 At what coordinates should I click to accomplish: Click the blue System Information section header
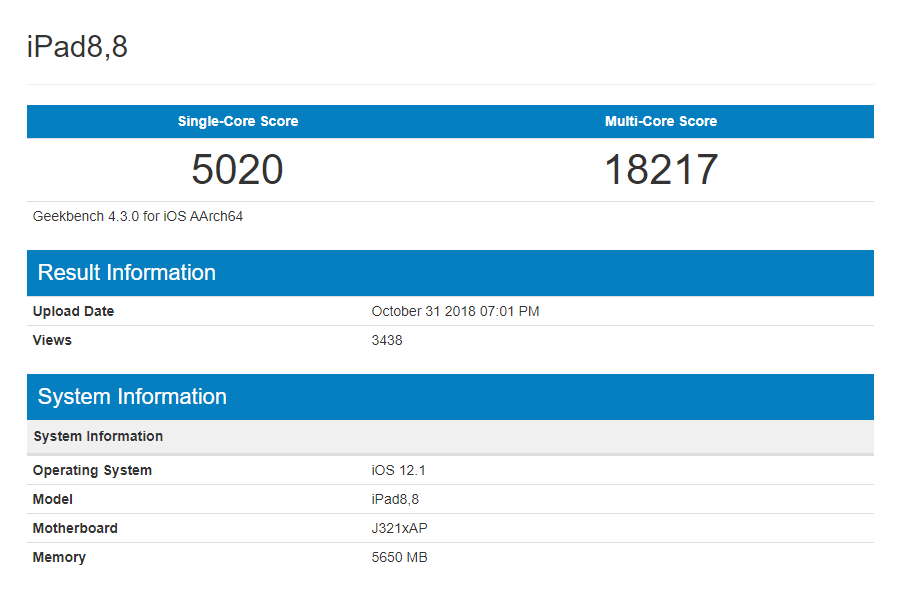(132, 397)
